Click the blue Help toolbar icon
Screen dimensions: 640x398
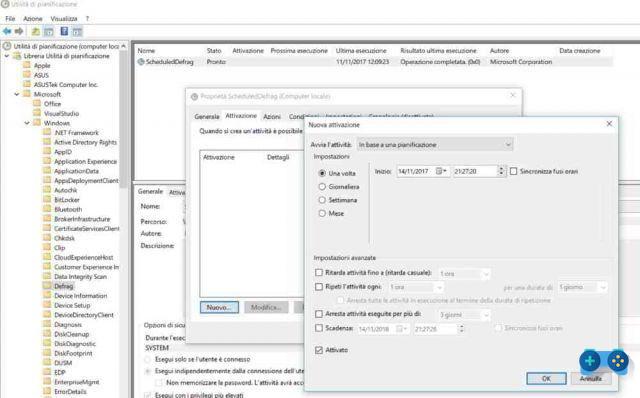[64, 31]
